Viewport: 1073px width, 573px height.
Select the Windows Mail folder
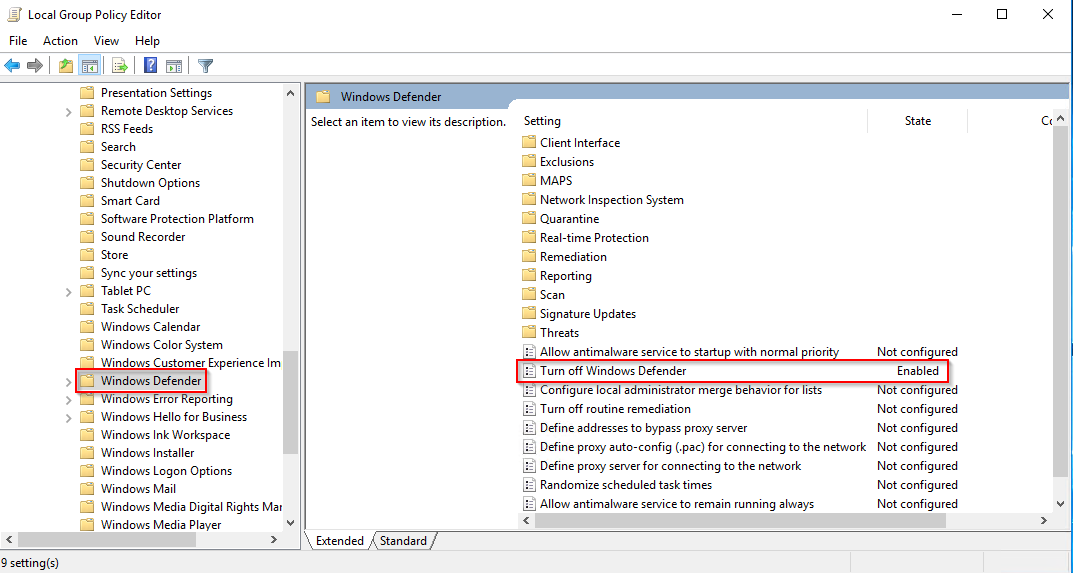click(x=138, y=489)
